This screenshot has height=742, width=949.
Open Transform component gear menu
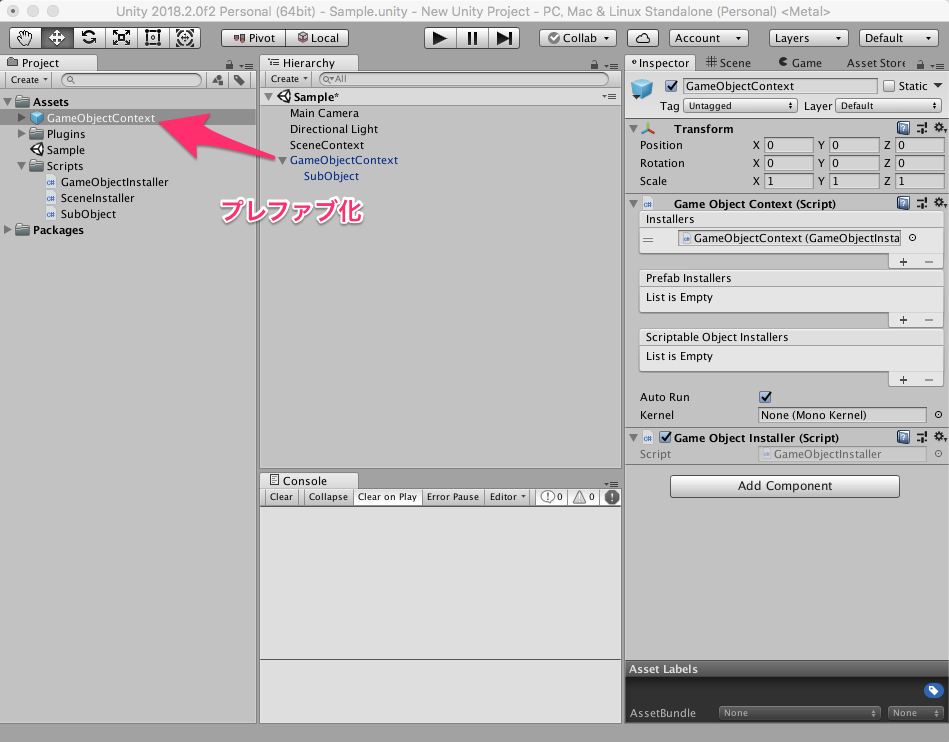(940, 128)
